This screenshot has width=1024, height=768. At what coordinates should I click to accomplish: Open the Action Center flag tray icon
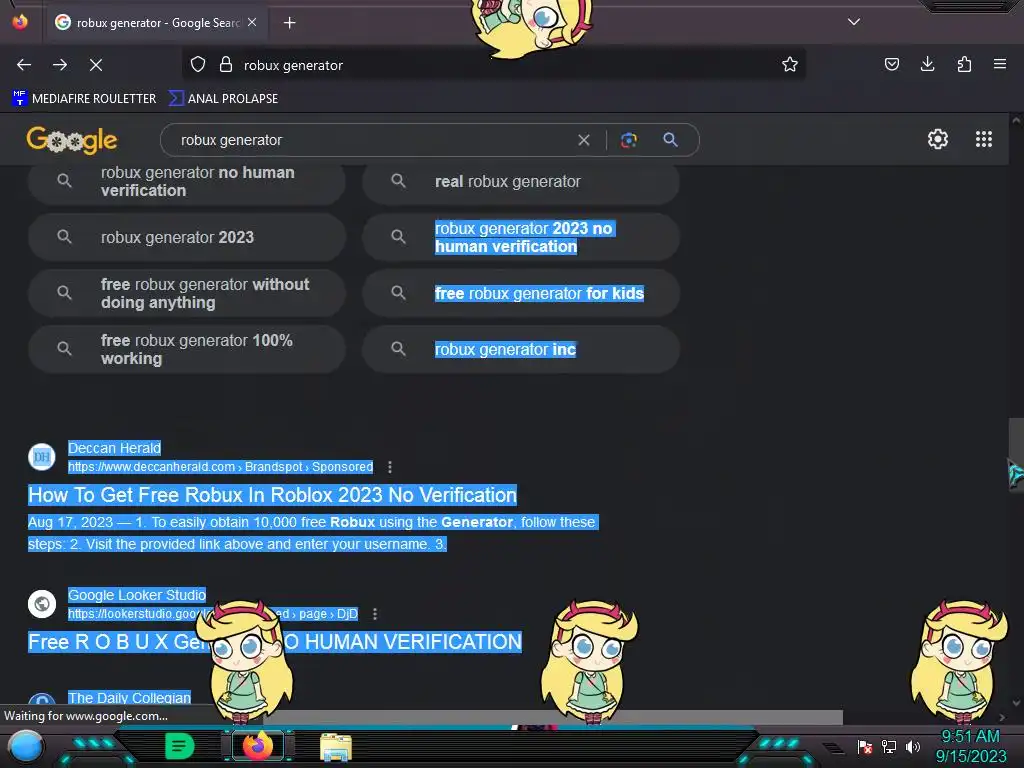tap(865, 746)
